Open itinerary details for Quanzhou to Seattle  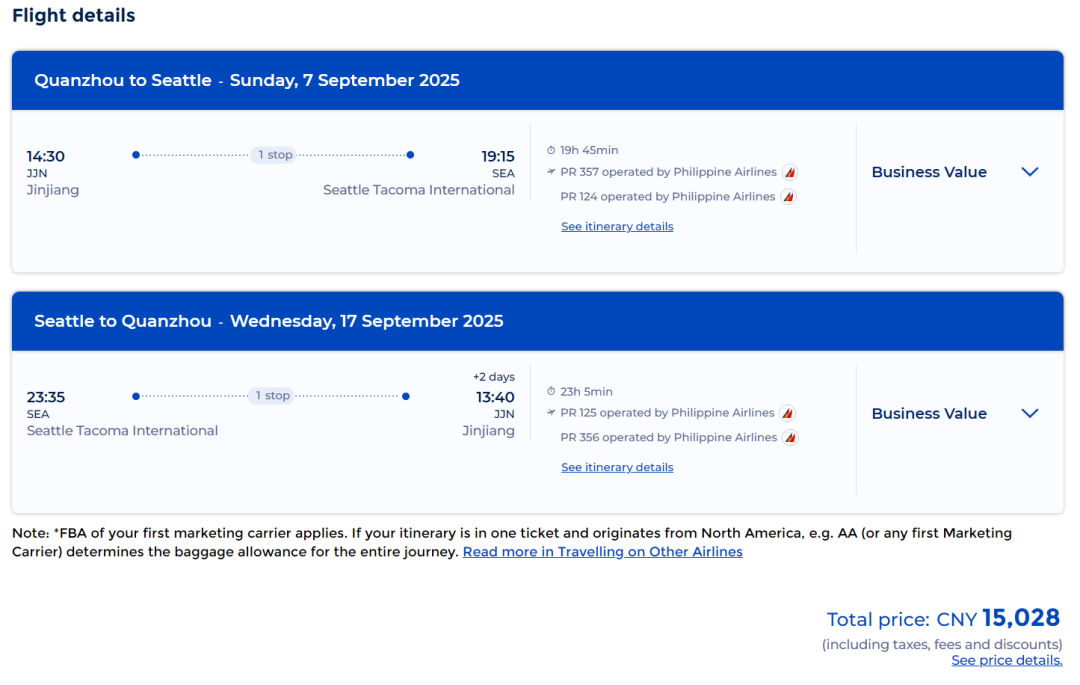617,227
